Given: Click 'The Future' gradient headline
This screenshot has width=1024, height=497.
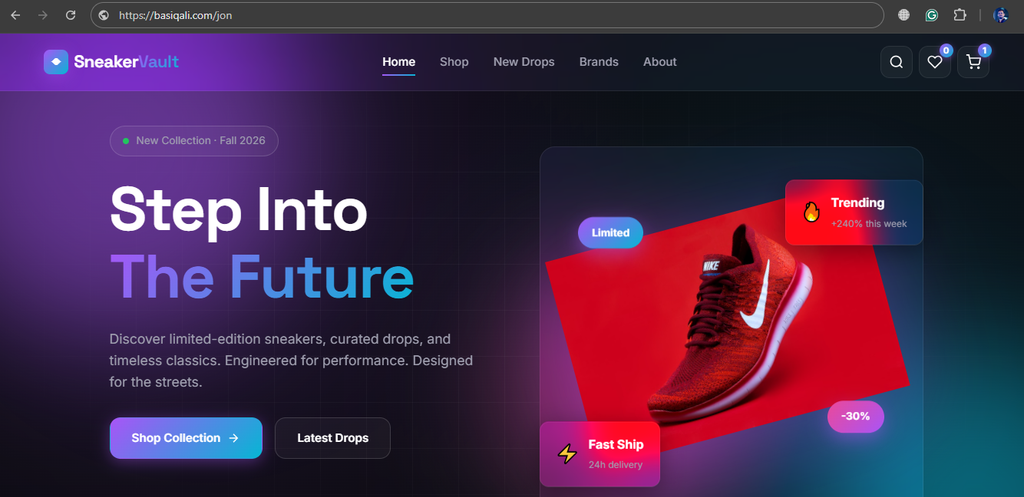Looking at the screenshot, I should click(x=261, y=275).
